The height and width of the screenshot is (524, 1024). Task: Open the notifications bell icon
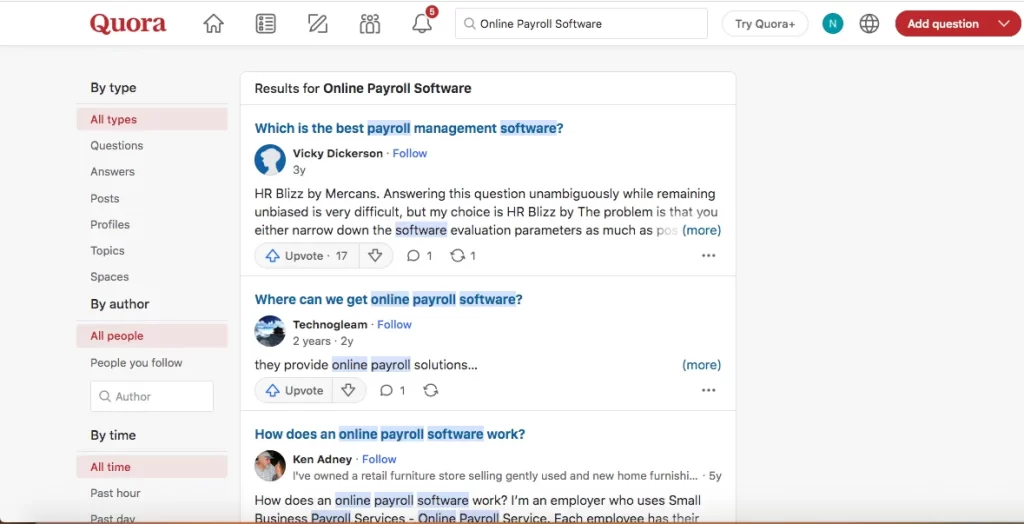[x=423, y=24]
